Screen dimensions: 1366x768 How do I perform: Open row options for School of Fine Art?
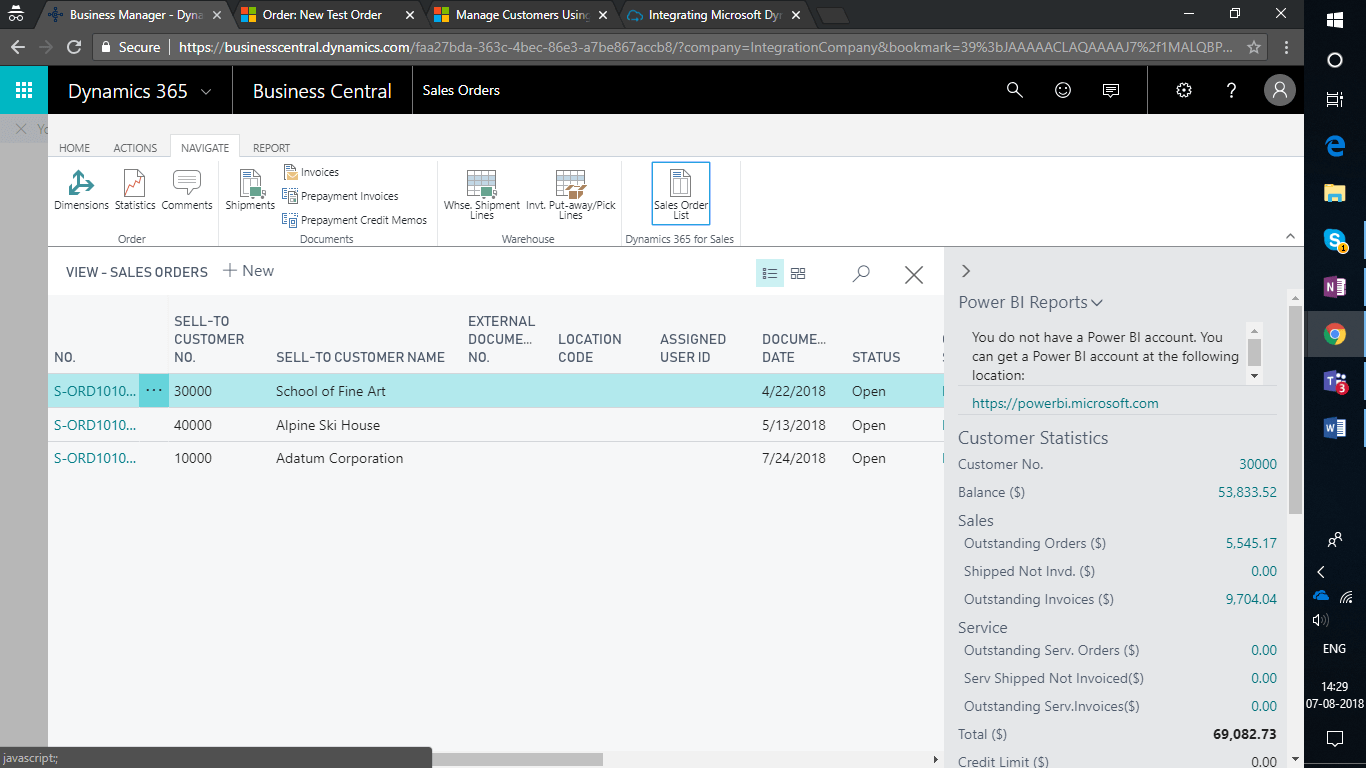pos(153,391)
